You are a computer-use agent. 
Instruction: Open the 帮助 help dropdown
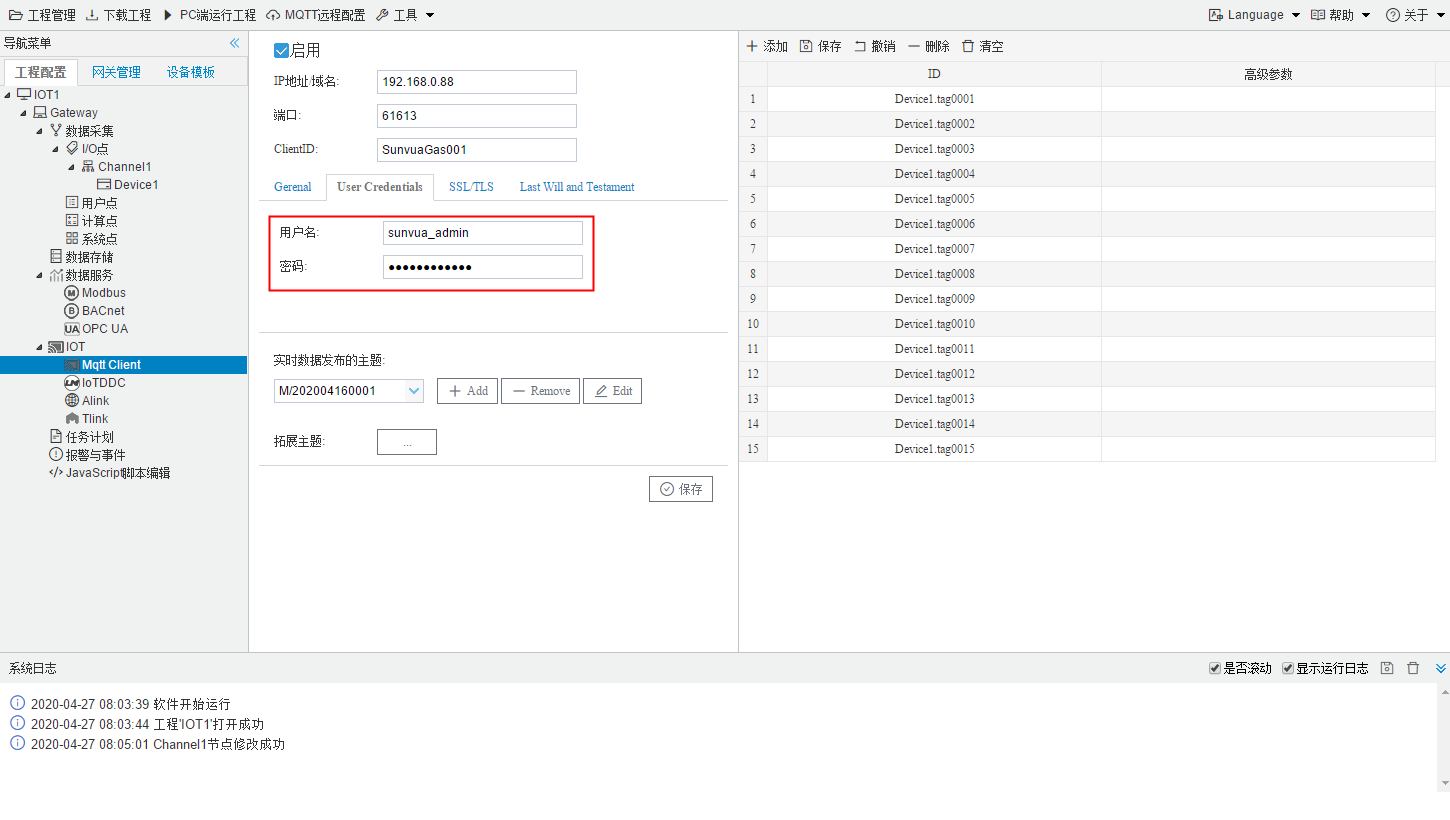1341,15
